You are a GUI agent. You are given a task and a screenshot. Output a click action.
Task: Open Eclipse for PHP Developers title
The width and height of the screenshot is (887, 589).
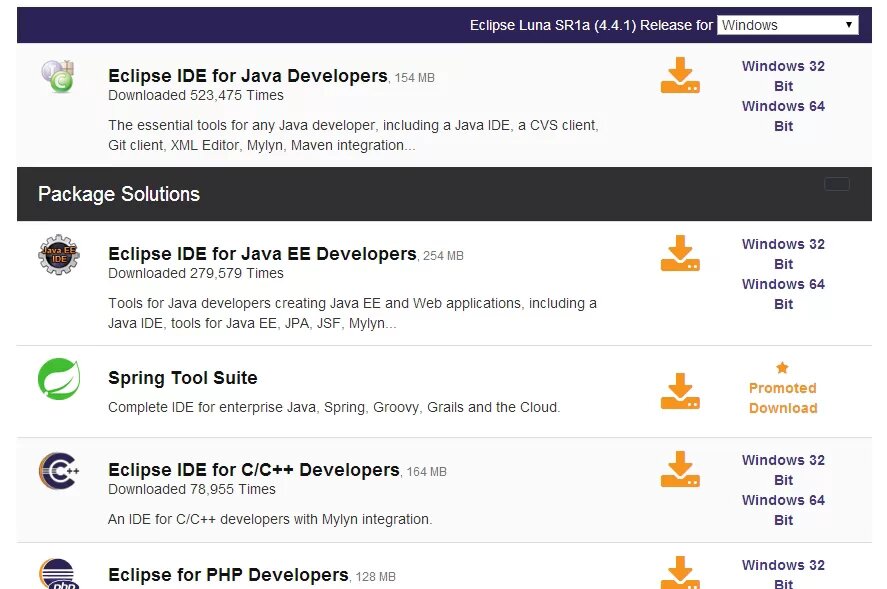pyautogui.click(x=228, y=575)
